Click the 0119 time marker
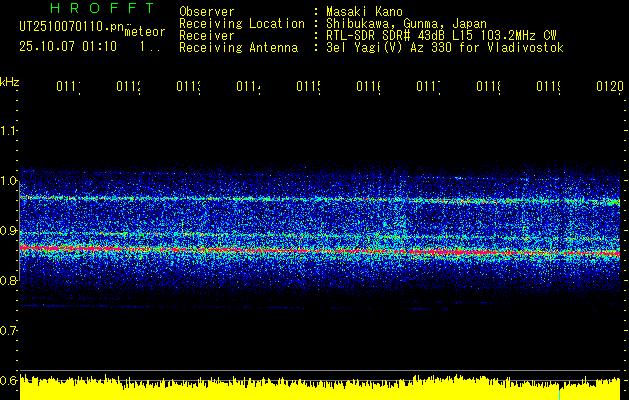Image resolution: width=629 pixels, height=400 pixels. [549, 87]
